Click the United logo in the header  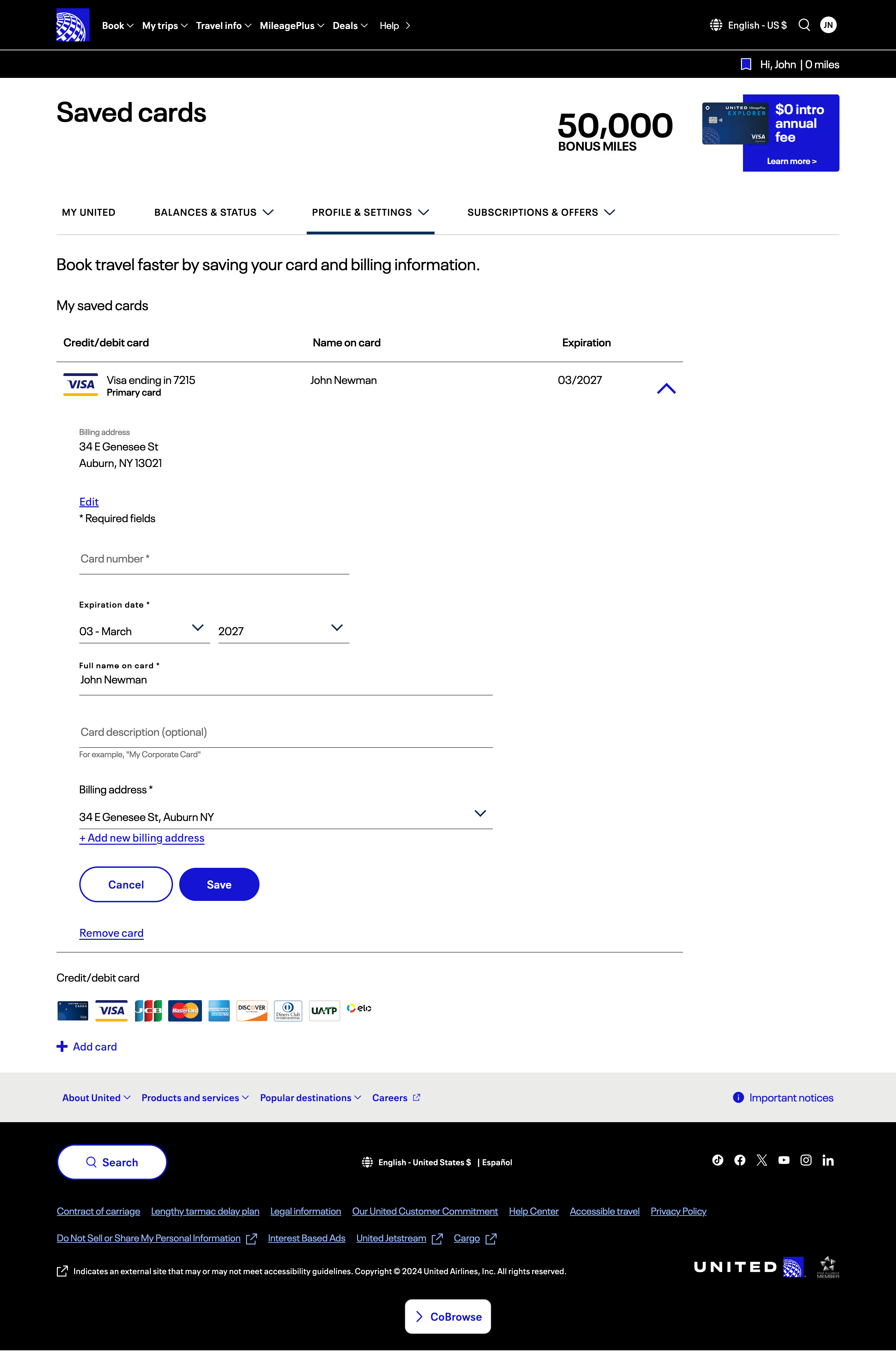pos(73,24)
